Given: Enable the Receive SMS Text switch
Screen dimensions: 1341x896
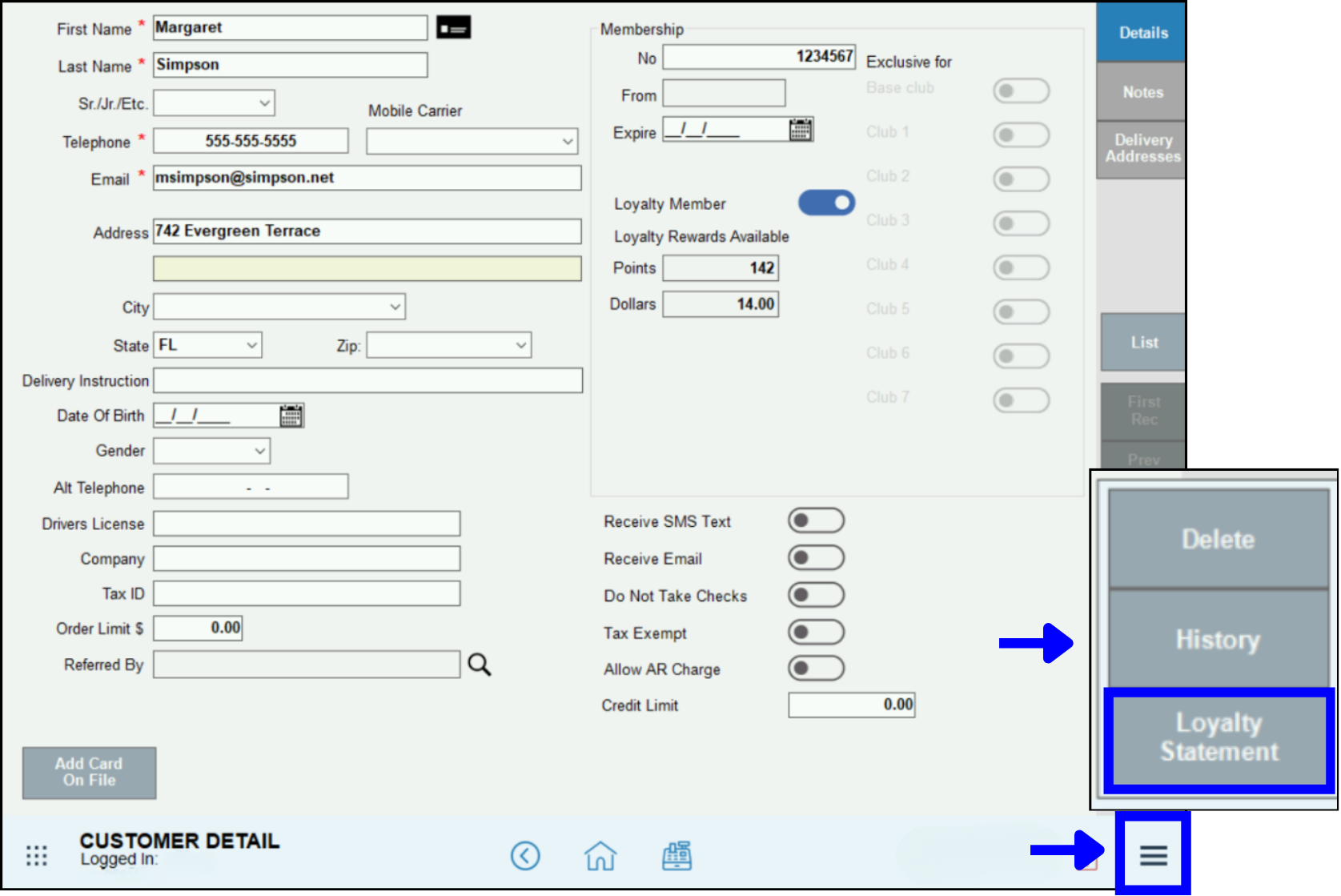Looking at the screenshot, I should point(816,521).
